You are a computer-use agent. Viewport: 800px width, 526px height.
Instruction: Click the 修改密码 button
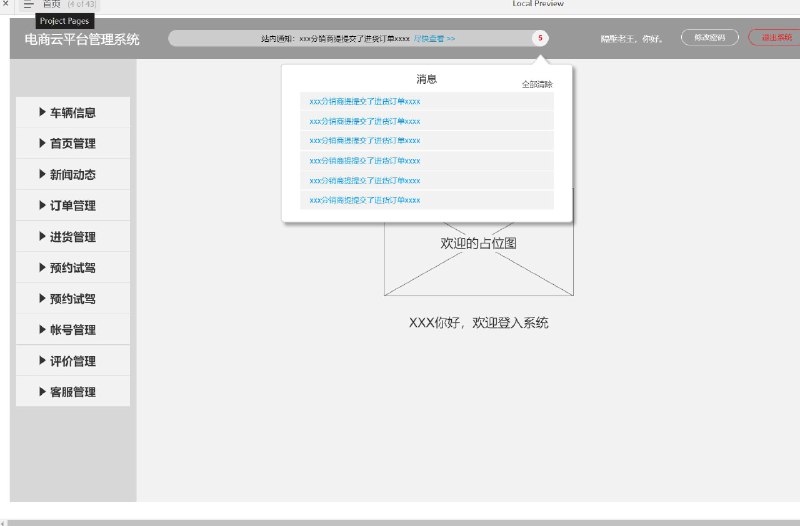tap(709, 38)
